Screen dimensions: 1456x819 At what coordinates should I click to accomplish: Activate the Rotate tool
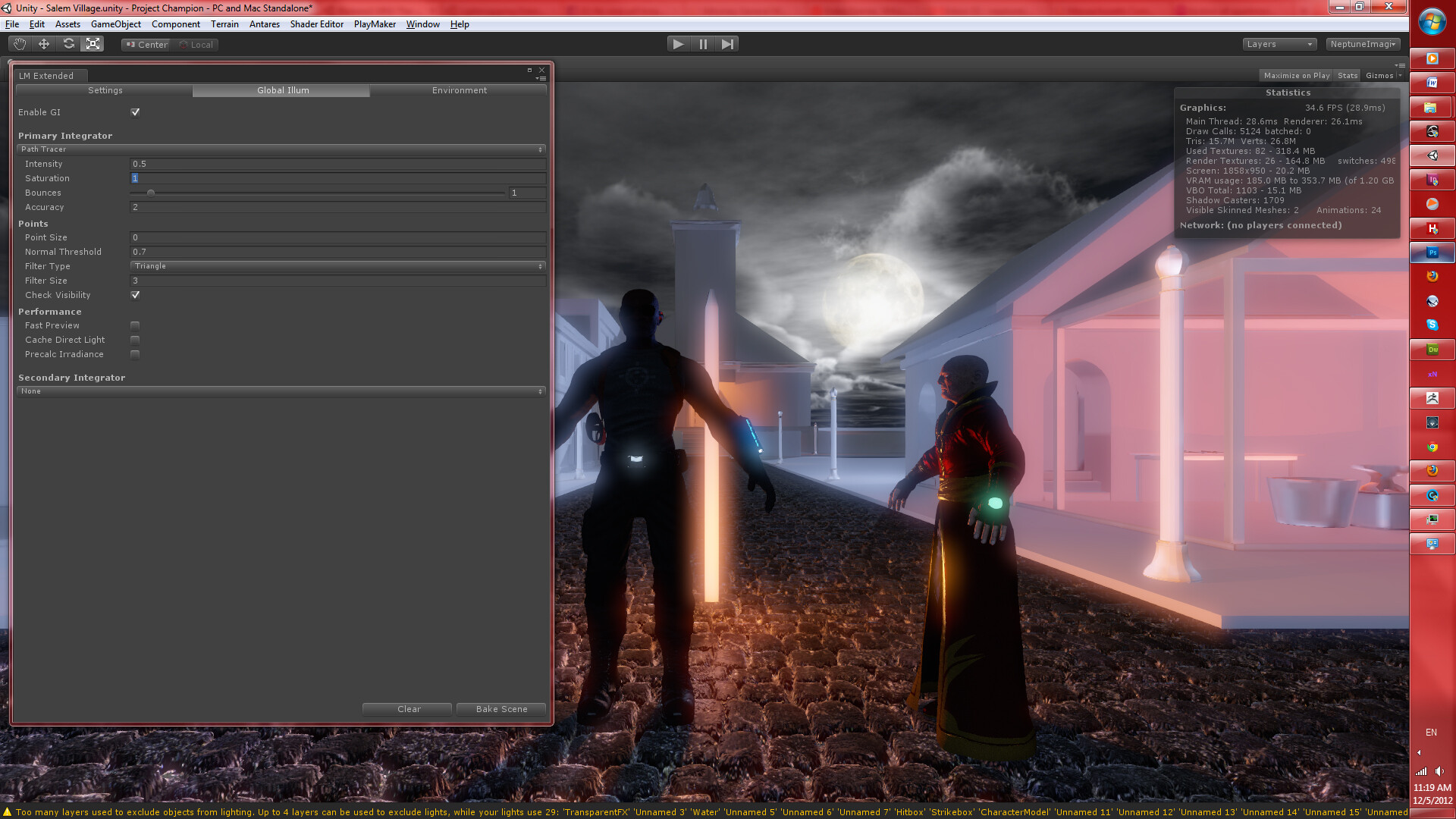(x=68, y=43)
